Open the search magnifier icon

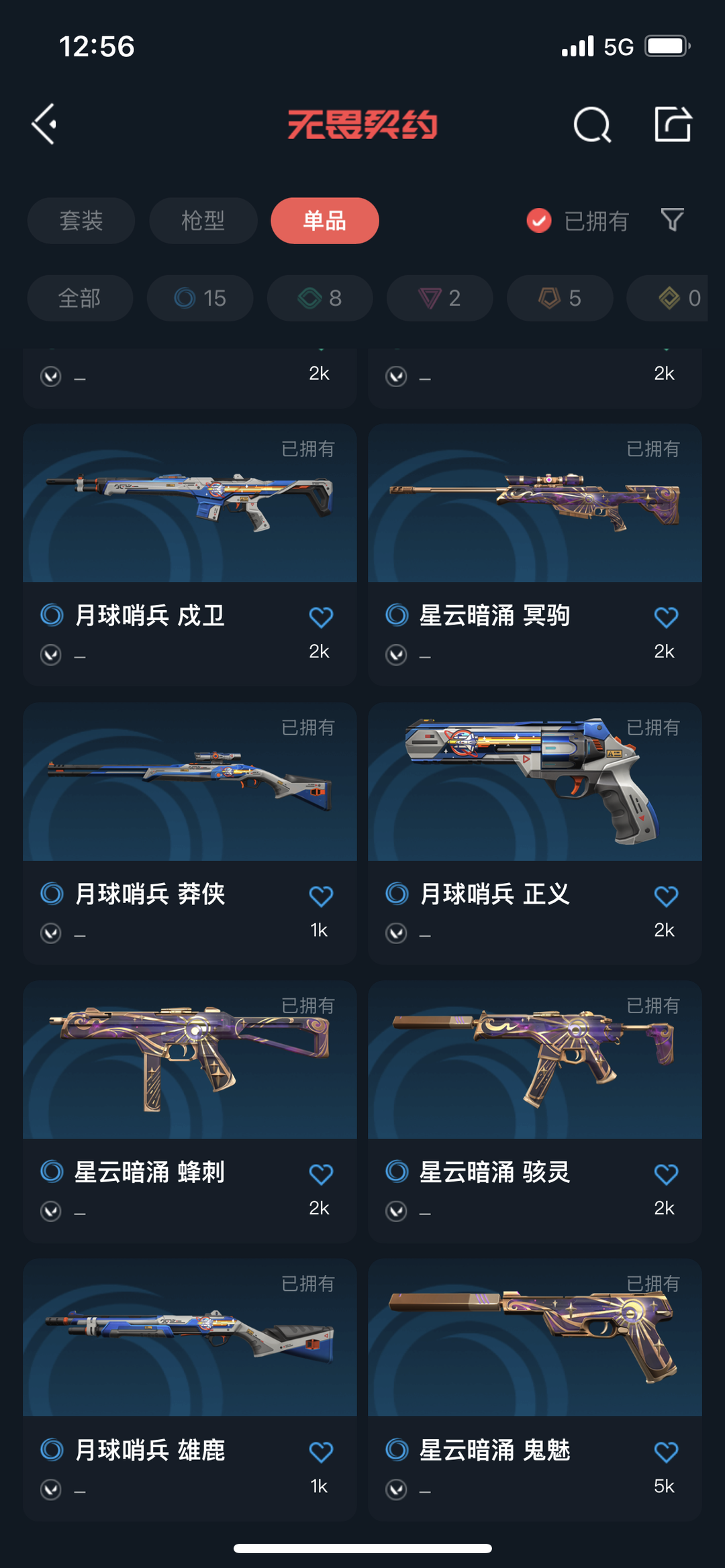pos(592,124)
